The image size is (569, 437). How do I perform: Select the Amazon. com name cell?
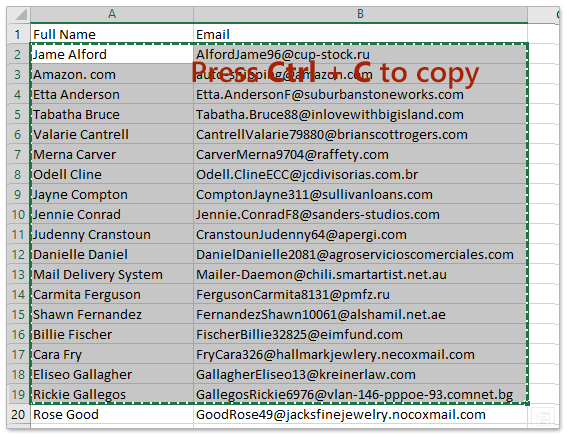click(x=112, y=74)
